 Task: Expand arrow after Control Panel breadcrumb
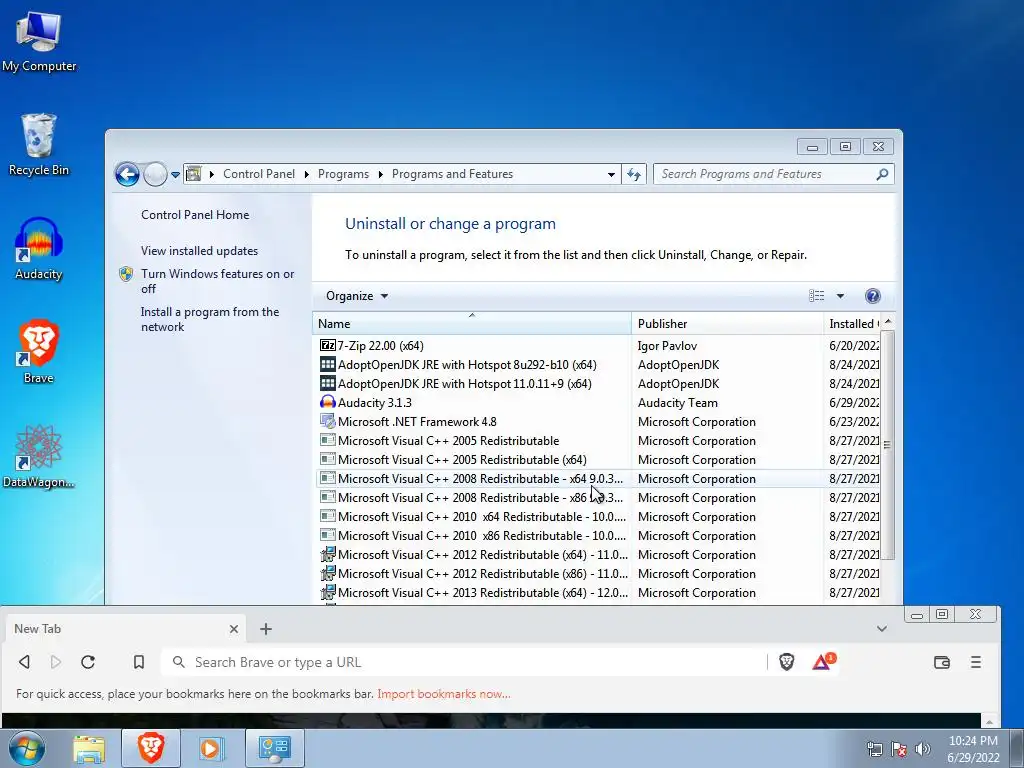[x=306, y=174]
